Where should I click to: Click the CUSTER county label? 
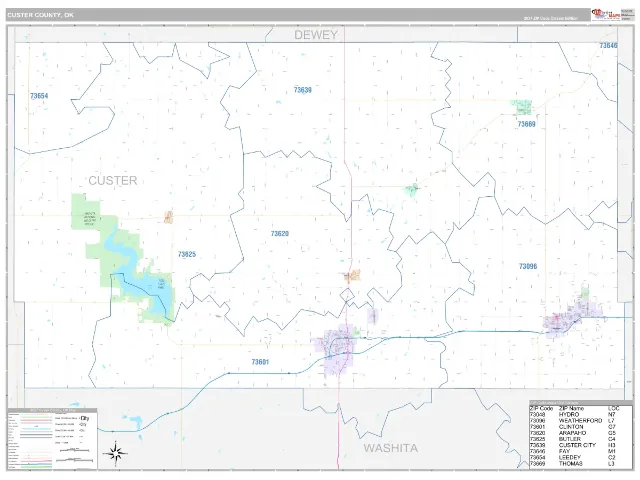pyautogui.click(x=113, y=180)
